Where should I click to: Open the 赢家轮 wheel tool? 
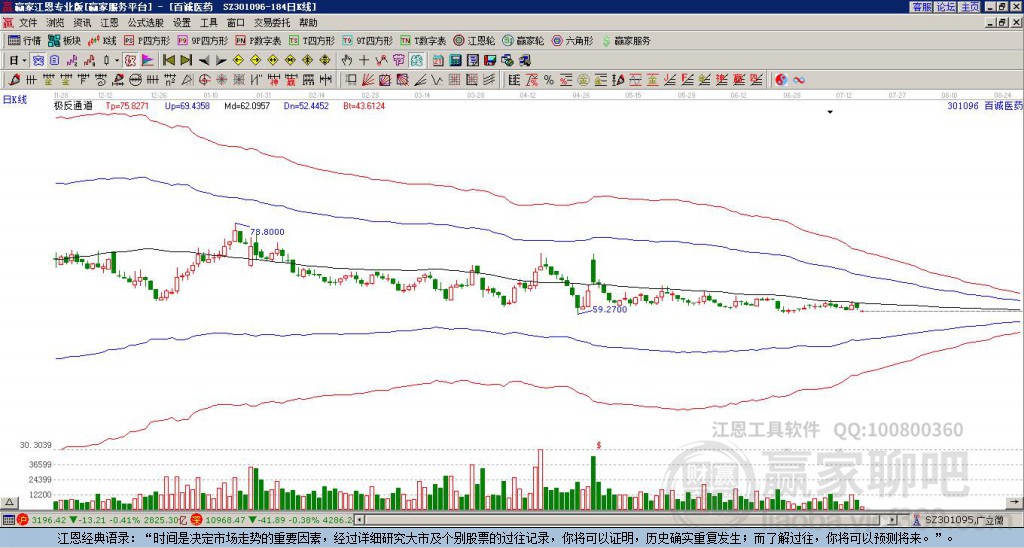click(x=523, y=40)
